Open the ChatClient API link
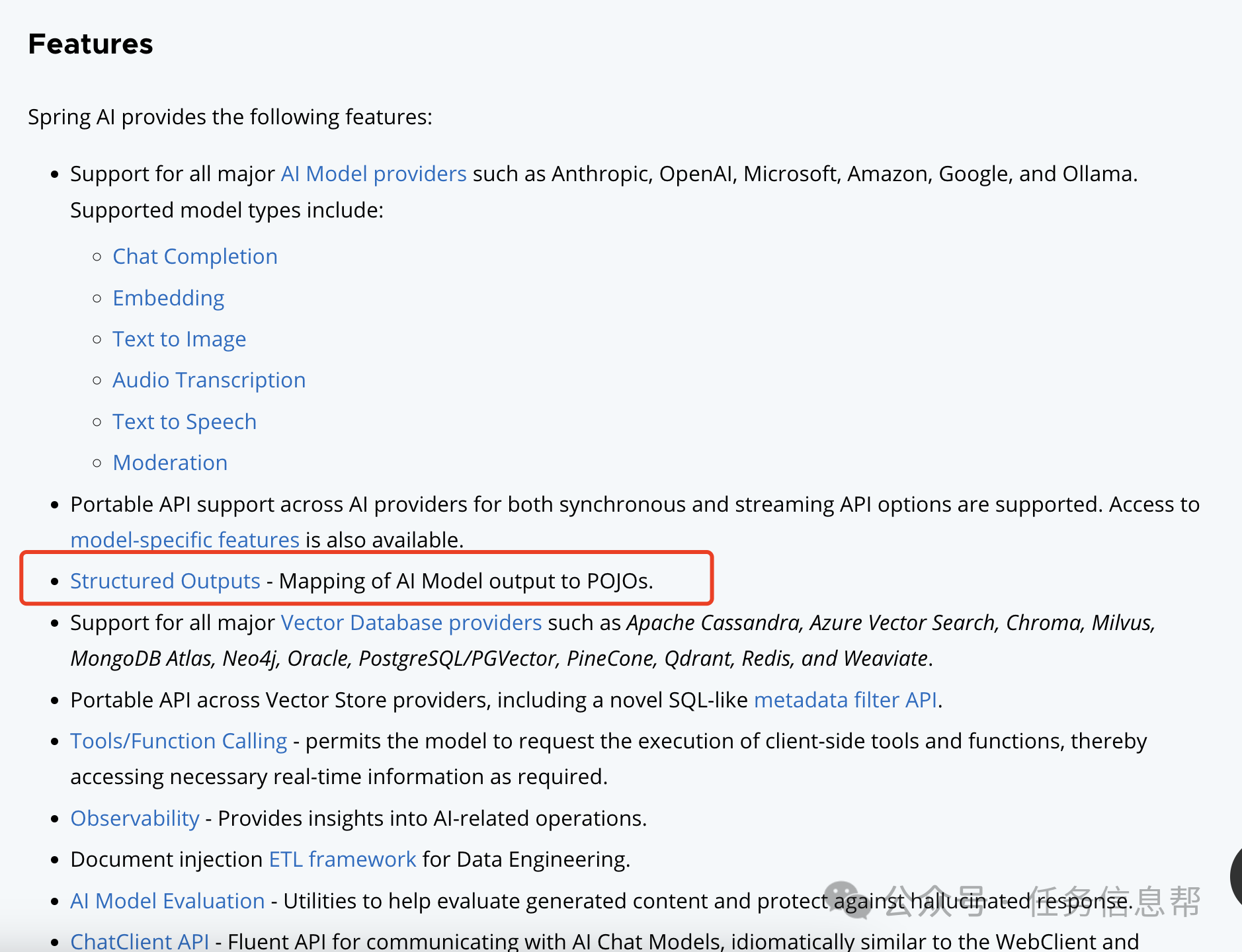1242x952 pixels. tap(140, 941)
